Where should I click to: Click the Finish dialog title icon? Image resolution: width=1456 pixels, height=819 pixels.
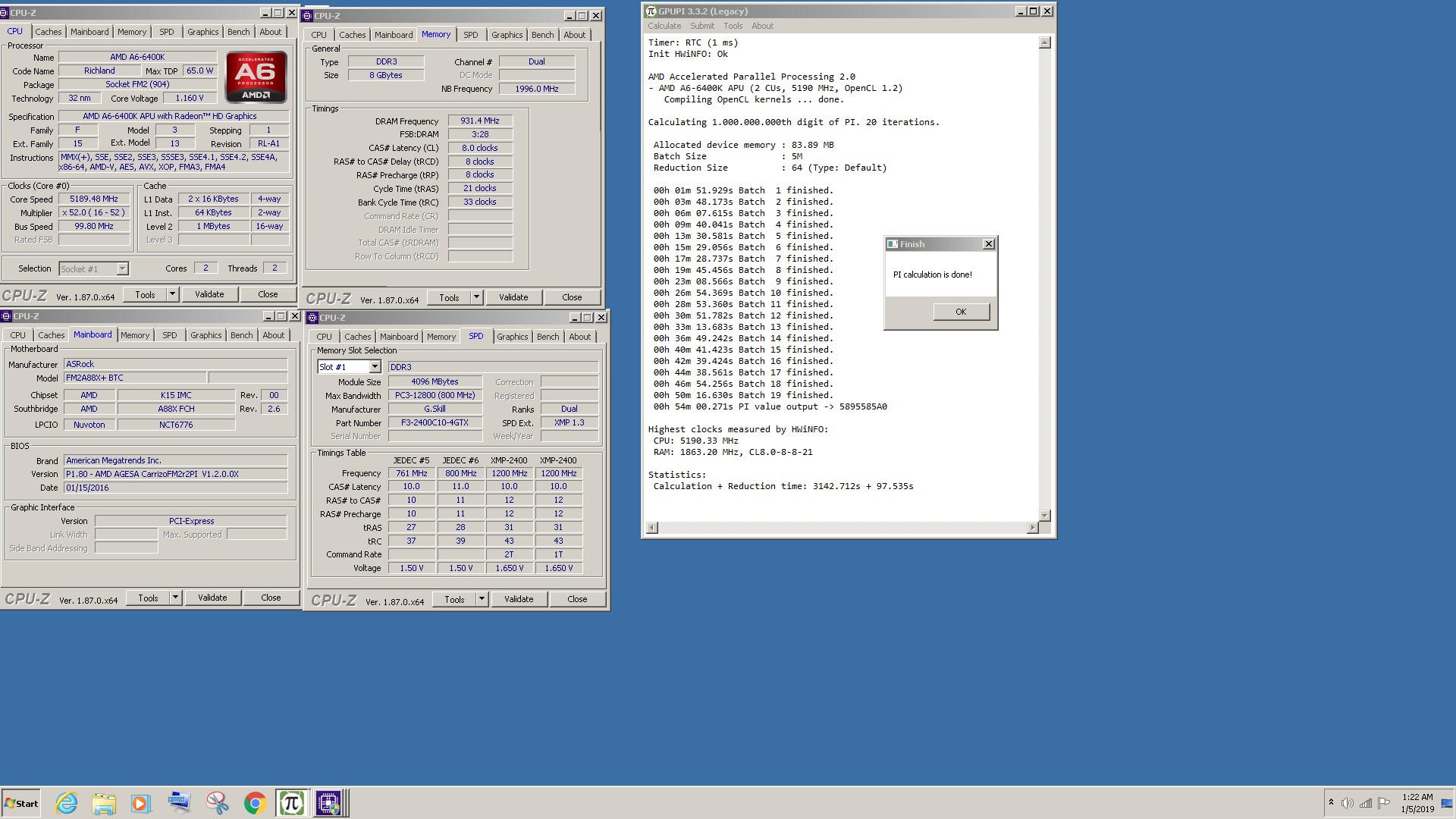tap(893, 244)
